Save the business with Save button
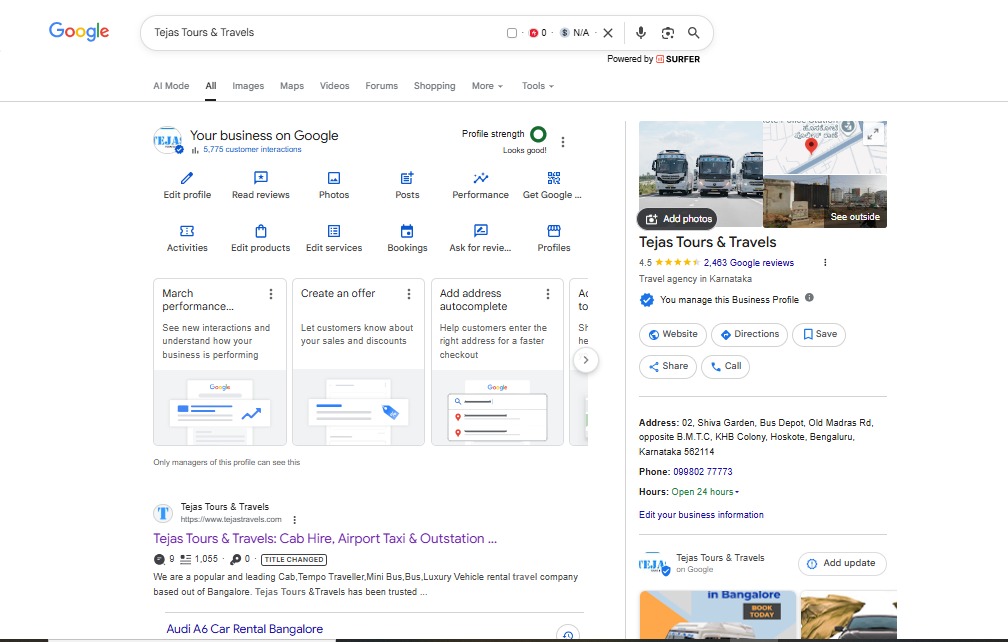The image size is (1008, 642). tap(819, 334)
